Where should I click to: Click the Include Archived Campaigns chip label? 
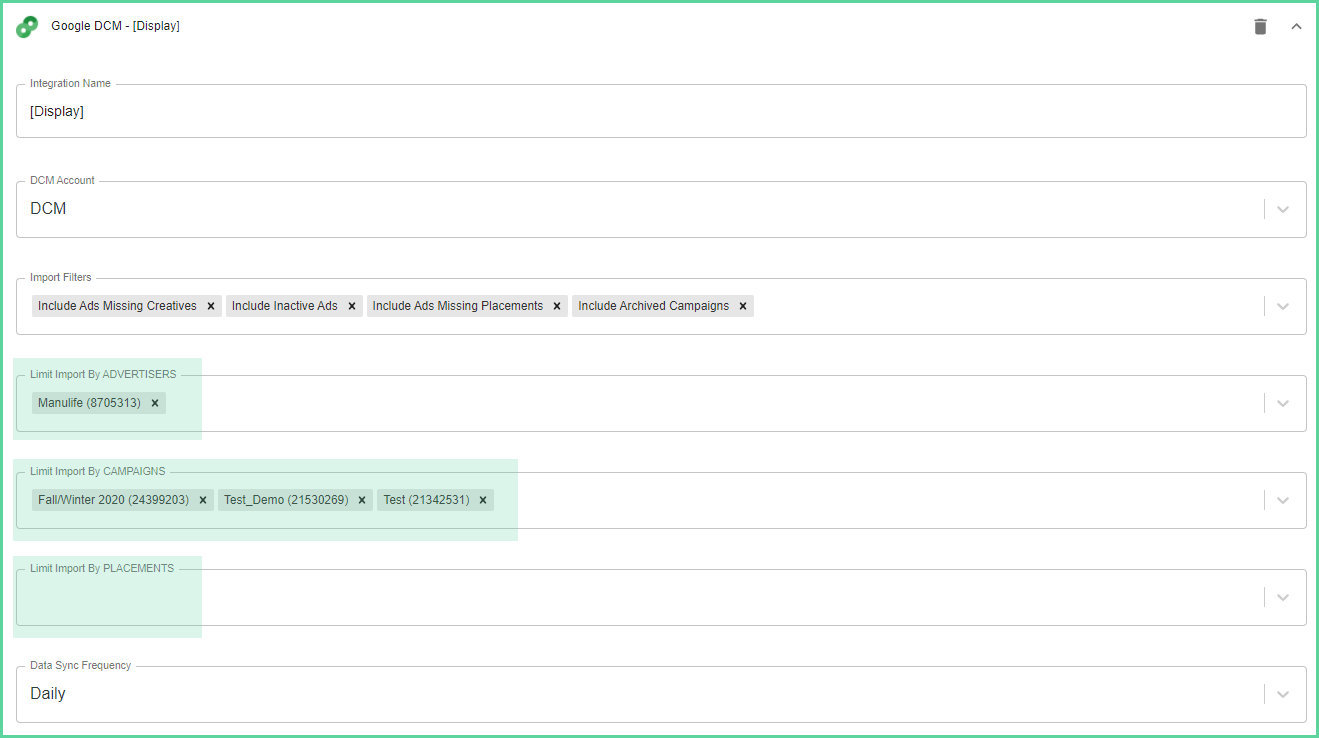tap(654, 306)
